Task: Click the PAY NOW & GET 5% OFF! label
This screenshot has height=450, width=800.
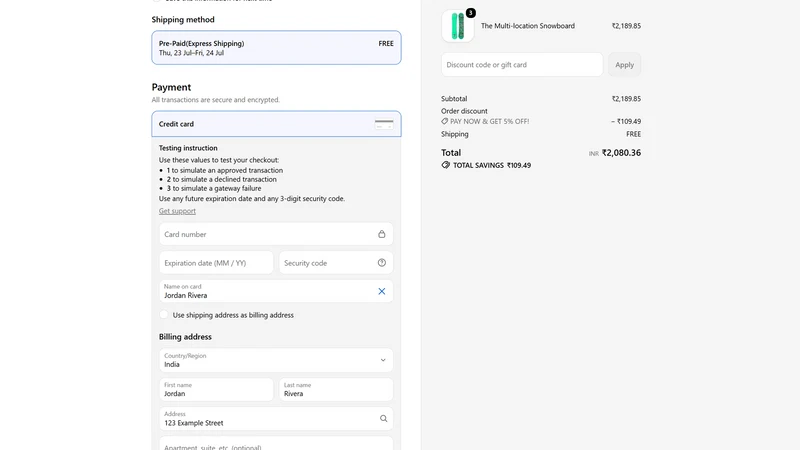Action: click(489, 121)
